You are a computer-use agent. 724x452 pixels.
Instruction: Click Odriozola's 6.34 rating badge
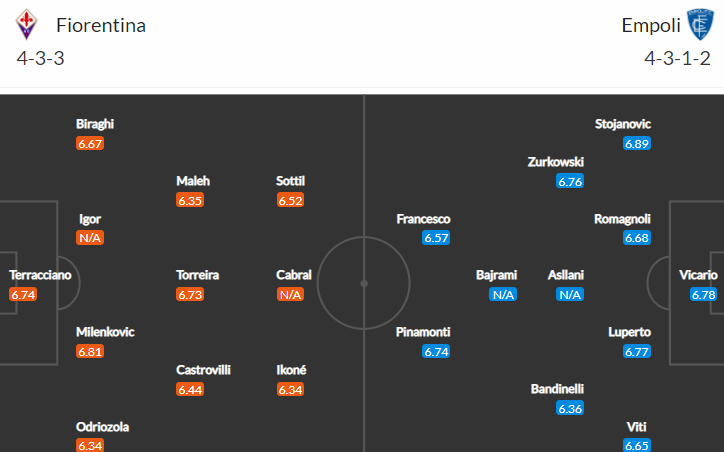pos(90,446)
